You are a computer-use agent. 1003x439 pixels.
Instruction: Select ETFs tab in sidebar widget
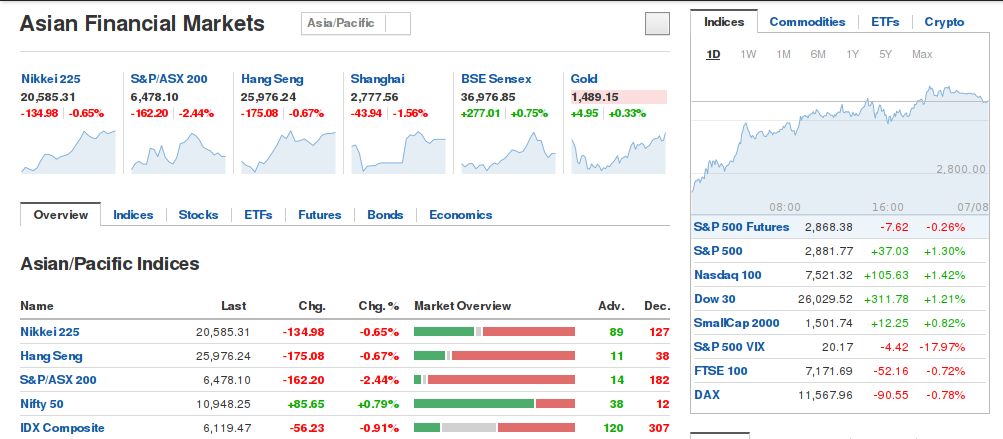pos(885,22)
